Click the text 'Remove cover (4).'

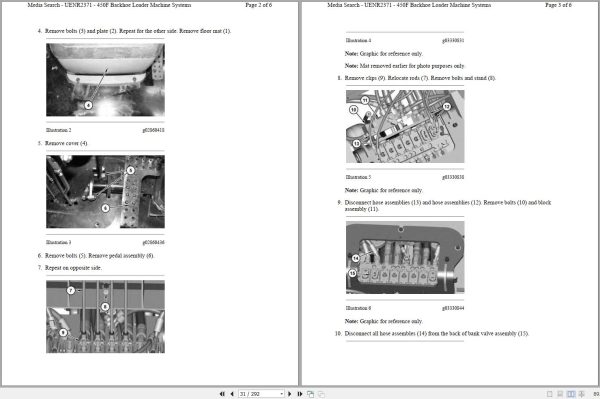(66, 143)
